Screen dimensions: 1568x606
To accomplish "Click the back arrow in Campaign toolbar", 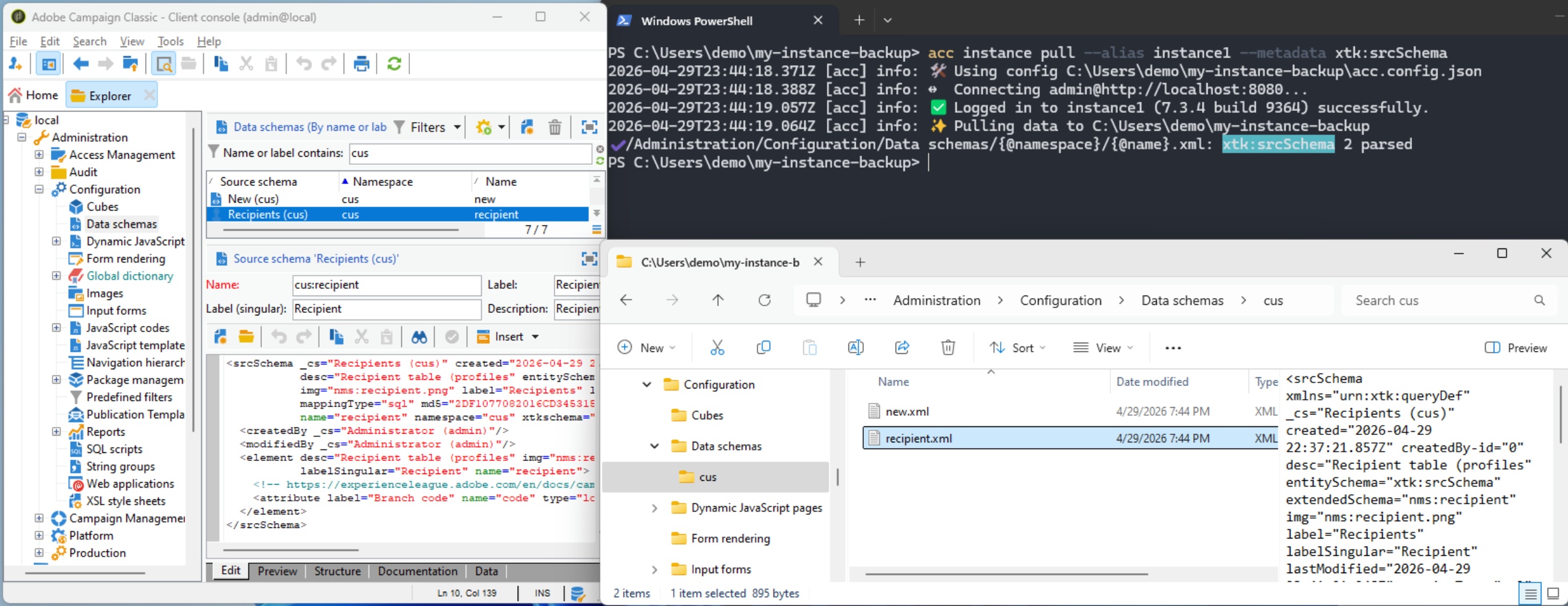I will (x=81, y=64).
